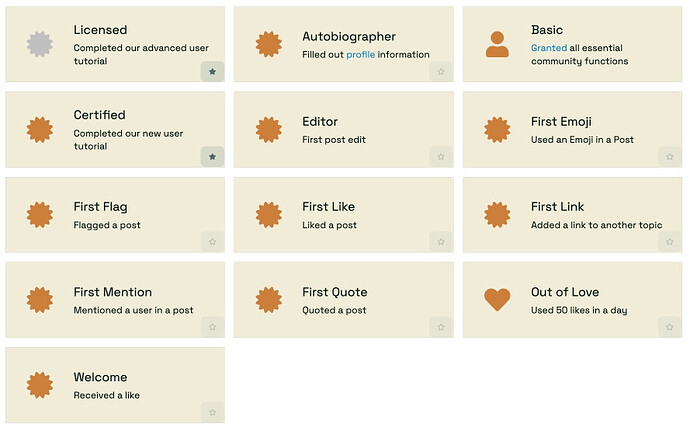Open the Editor badge title
This screenshot has height=431, width=690.
[320, 122]
